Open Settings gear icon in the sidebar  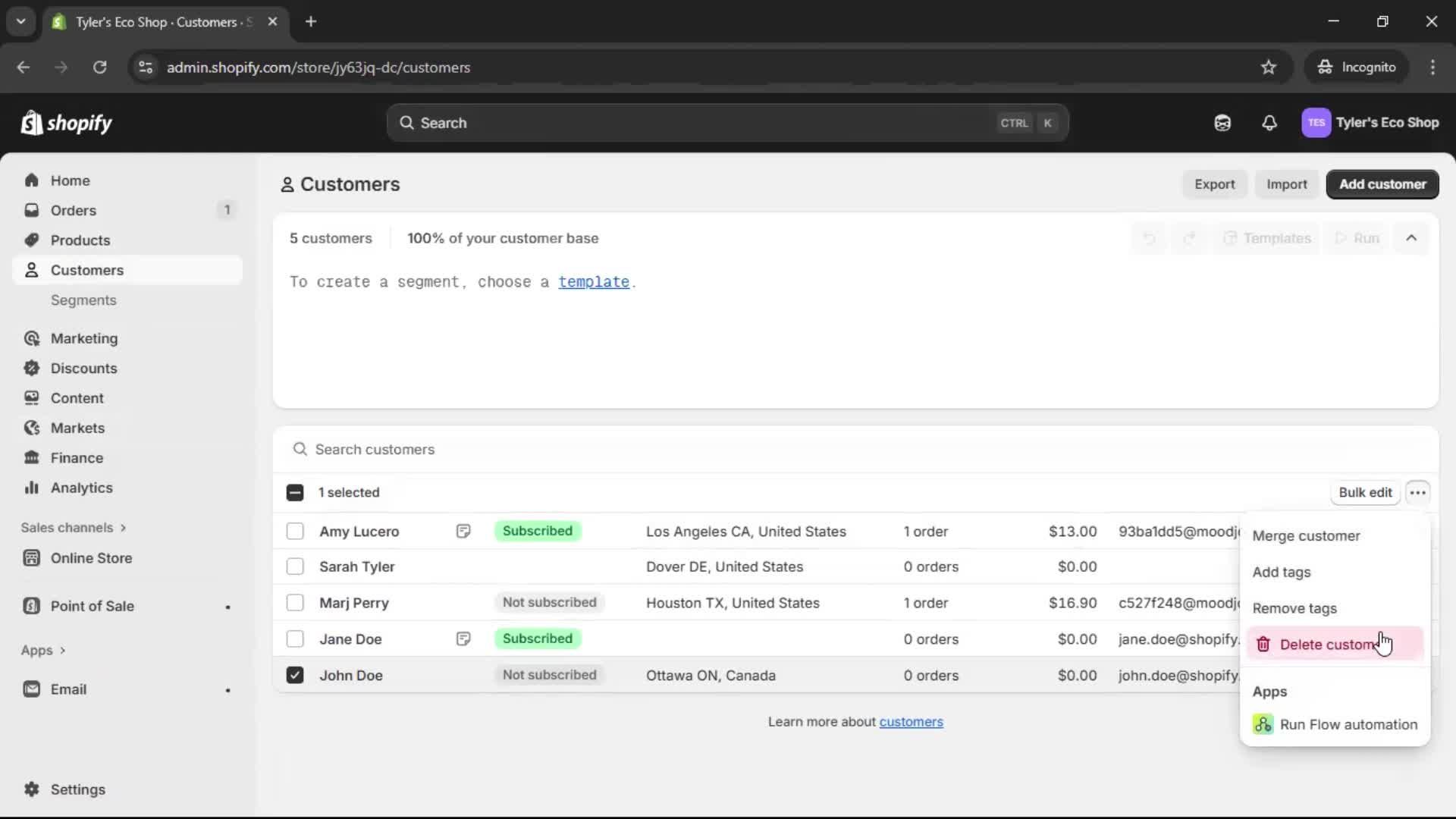pyautogui.click(x=31, y=789)
